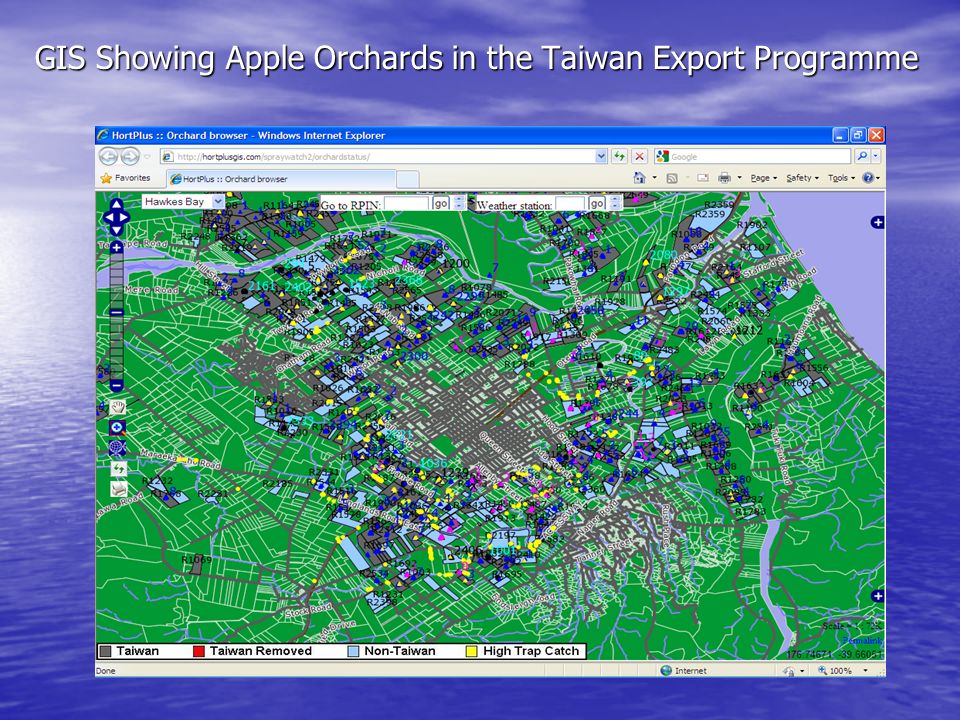Click the zoom bar slider handle
Screen dimensions: 960x720
[x=116, y=312]
